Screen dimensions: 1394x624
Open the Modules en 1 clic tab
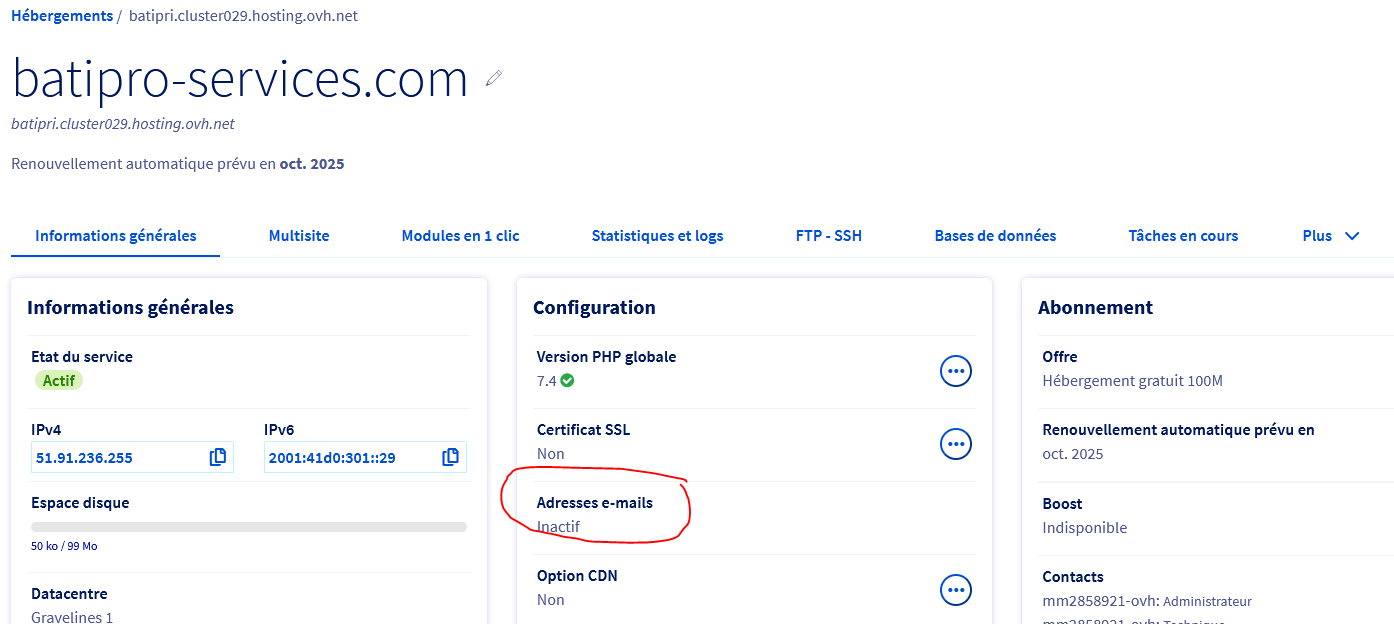[460, 236]
